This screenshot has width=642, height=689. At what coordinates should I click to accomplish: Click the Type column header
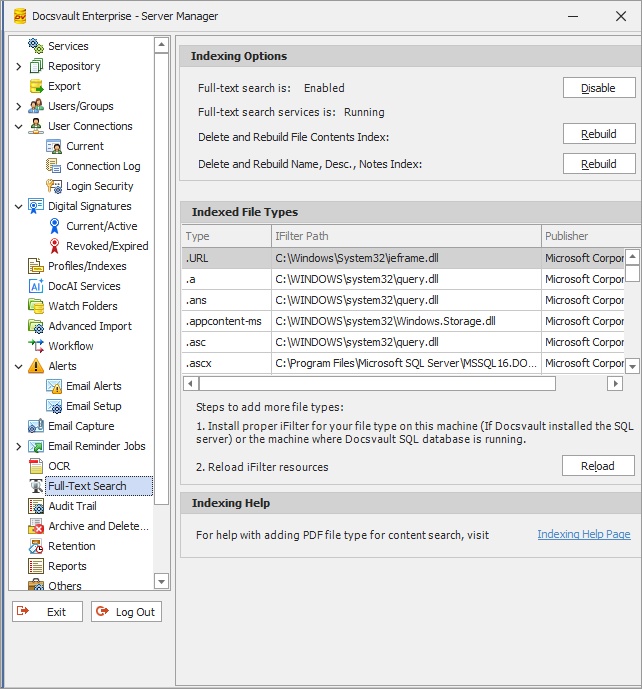coord(226,236)
